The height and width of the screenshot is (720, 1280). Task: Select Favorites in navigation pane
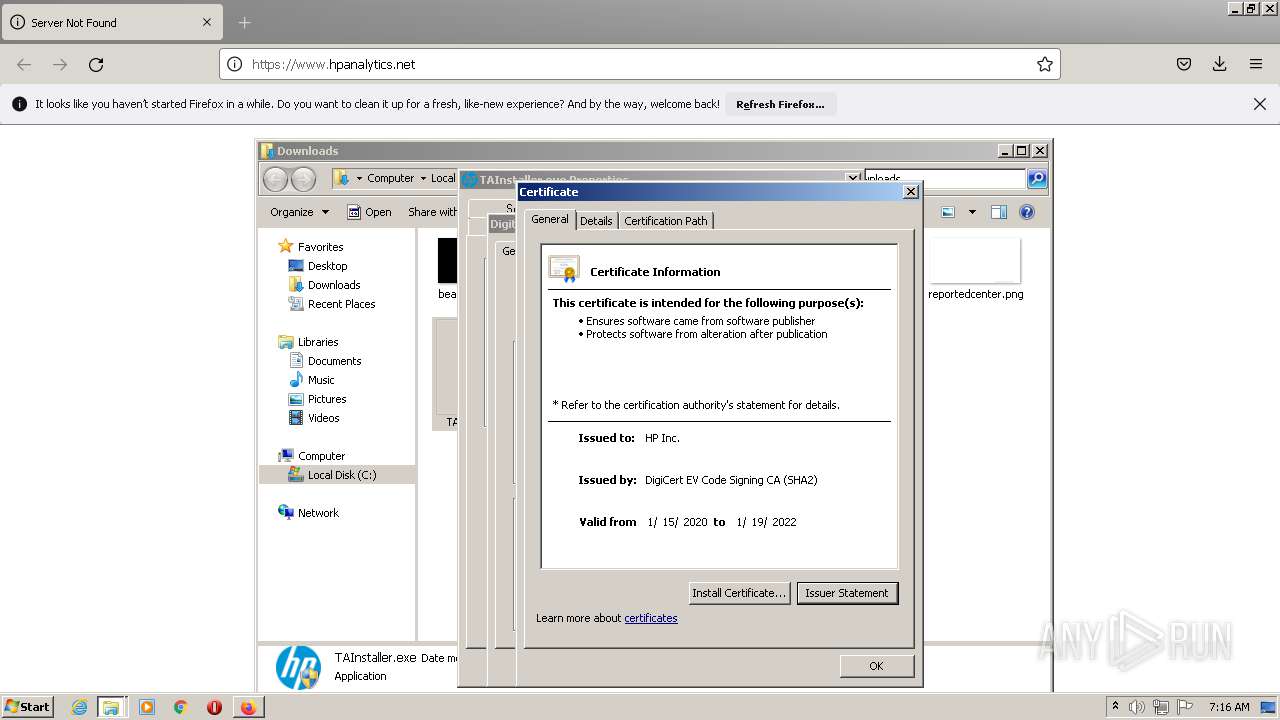[x=320, y=247]
